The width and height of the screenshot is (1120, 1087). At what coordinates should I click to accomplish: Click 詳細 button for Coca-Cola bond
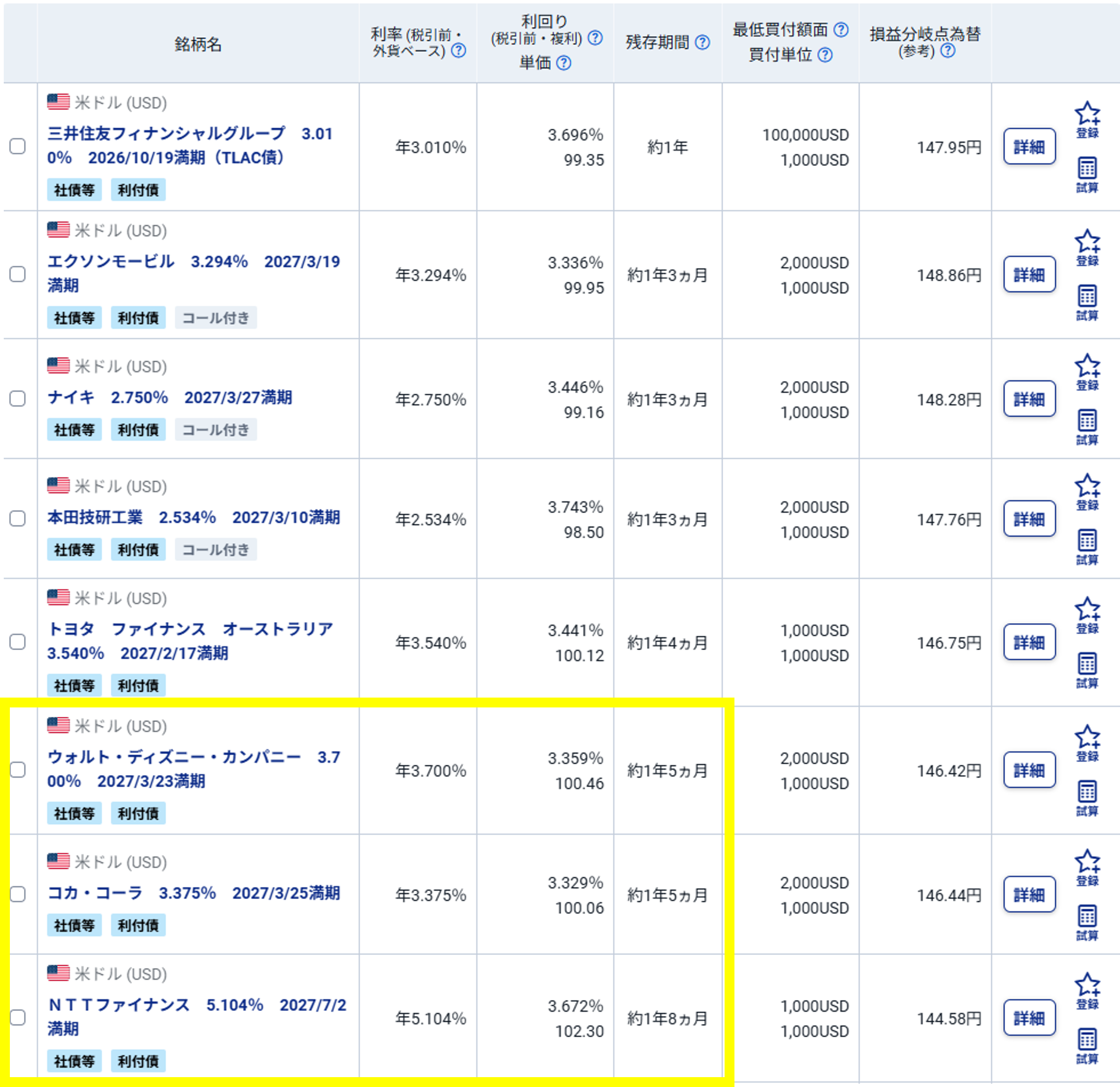point(1029,894)
